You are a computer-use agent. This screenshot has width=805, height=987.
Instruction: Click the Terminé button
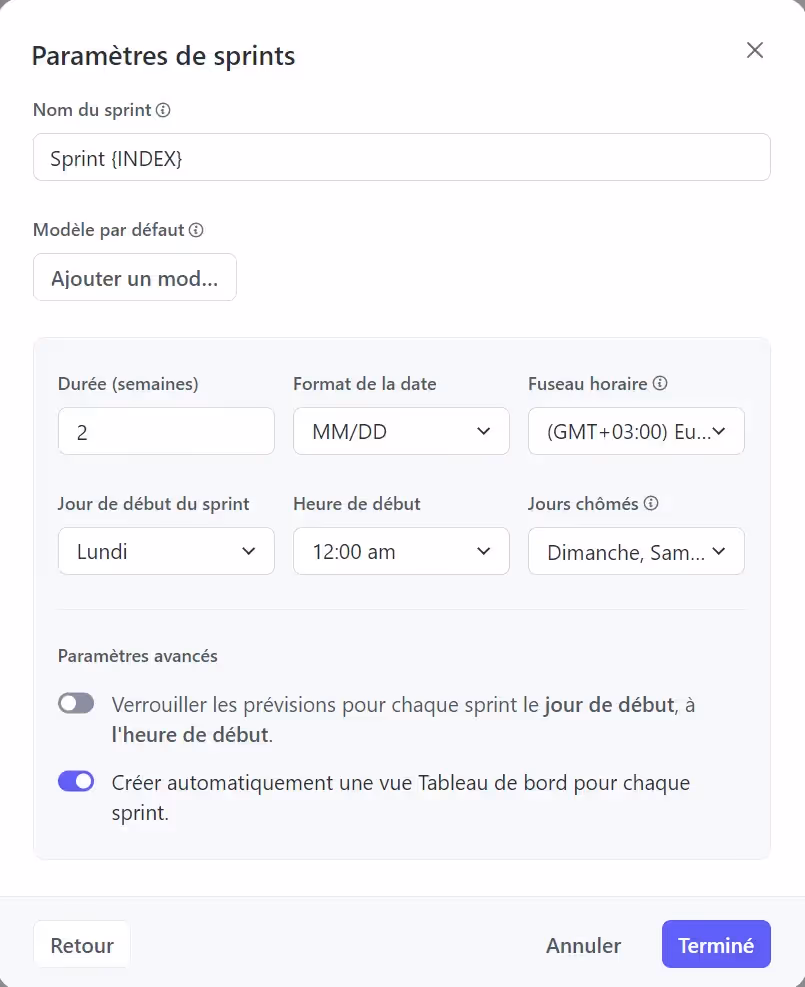click(x=716, y=944)
